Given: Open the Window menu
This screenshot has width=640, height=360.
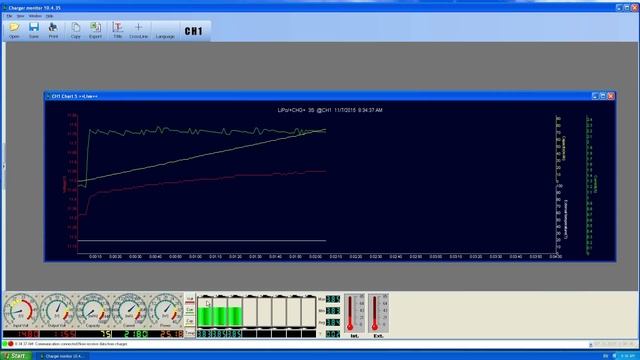Looking at the screenshot, I should click(35, 16).
